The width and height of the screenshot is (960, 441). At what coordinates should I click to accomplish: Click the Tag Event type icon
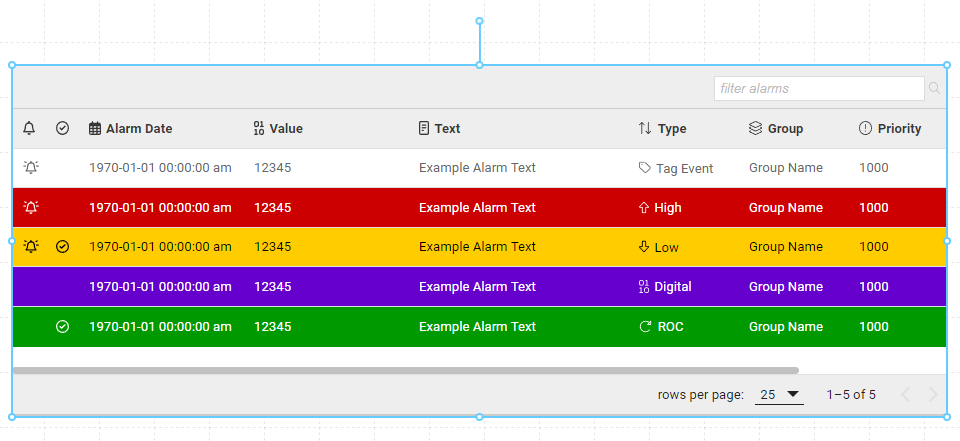644,168
